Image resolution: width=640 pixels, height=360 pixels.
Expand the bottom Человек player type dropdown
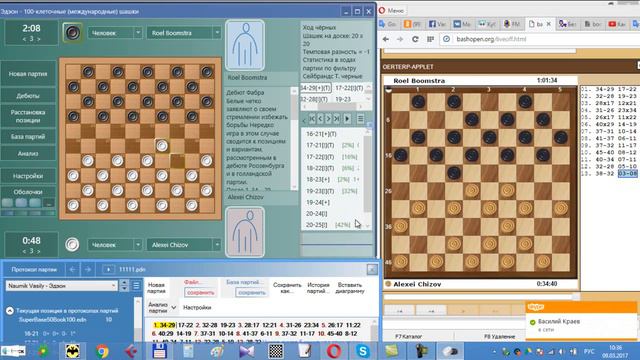point(138,244)
